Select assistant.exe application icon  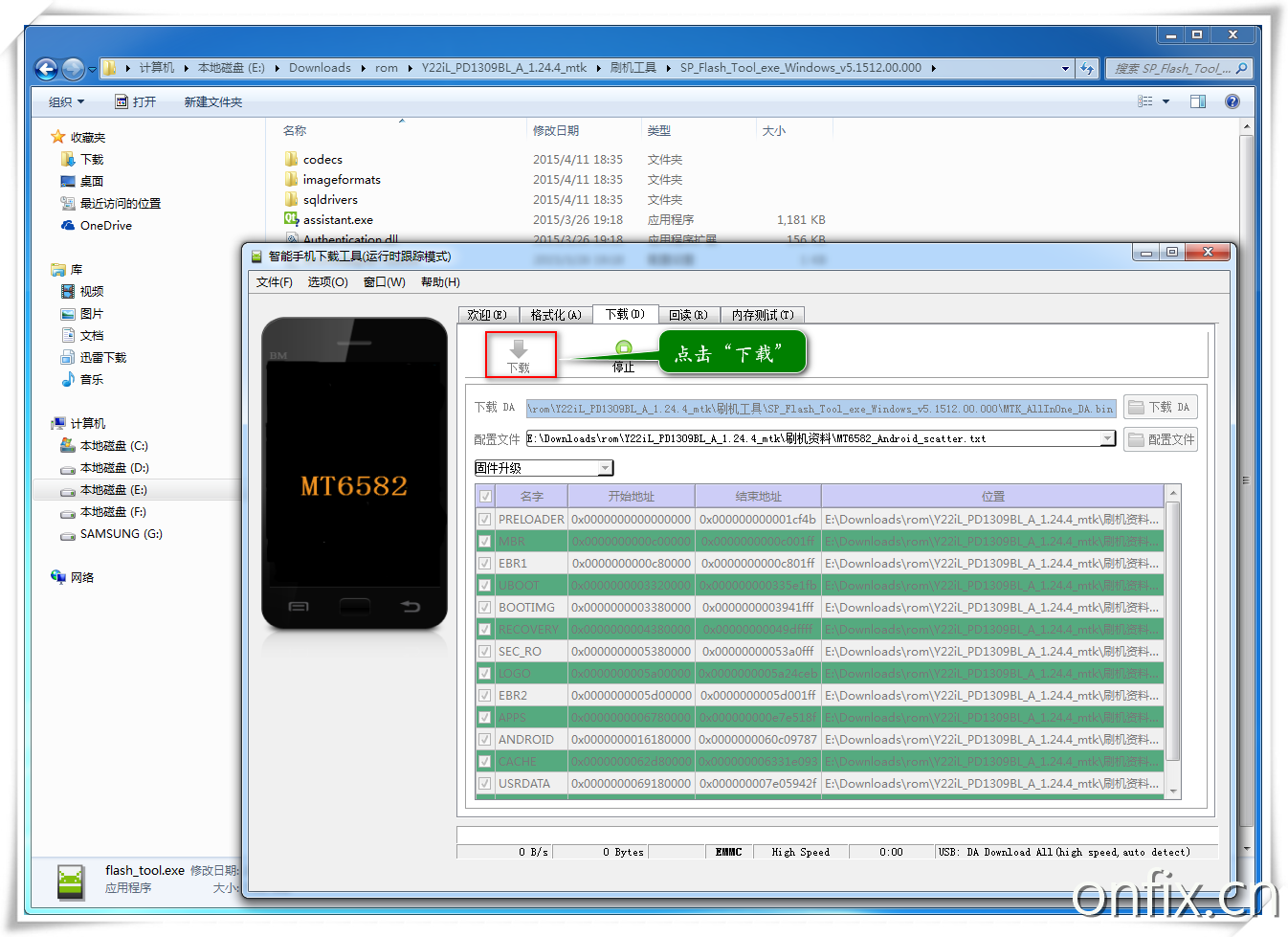[291, 219]
